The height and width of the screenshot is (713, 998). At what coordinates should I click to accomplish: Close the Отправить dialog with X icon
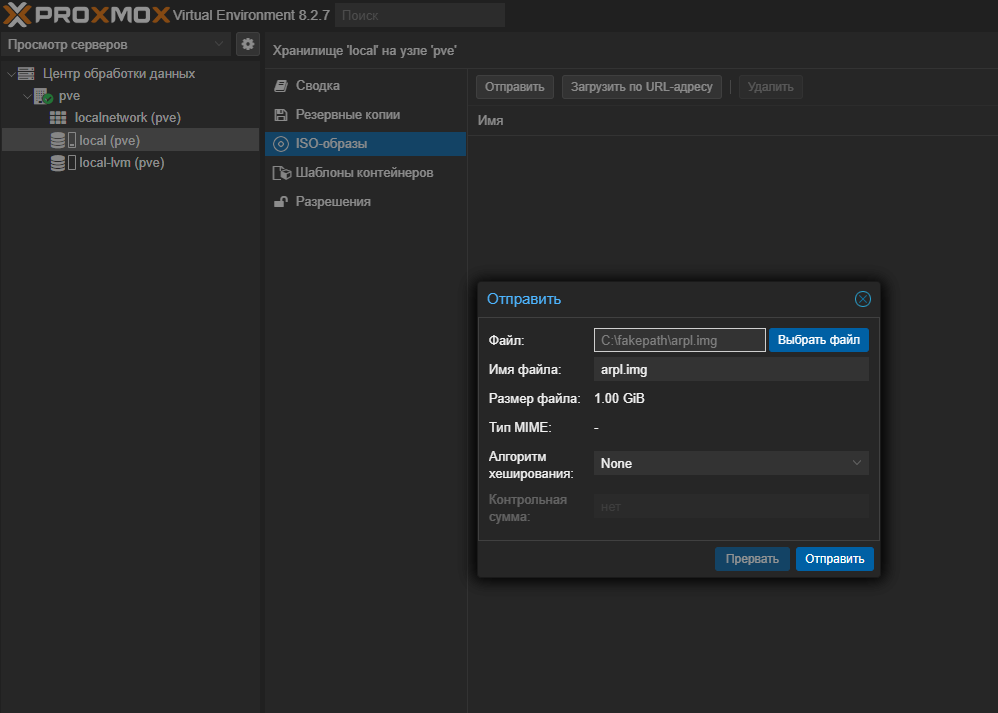coord(862,299)
